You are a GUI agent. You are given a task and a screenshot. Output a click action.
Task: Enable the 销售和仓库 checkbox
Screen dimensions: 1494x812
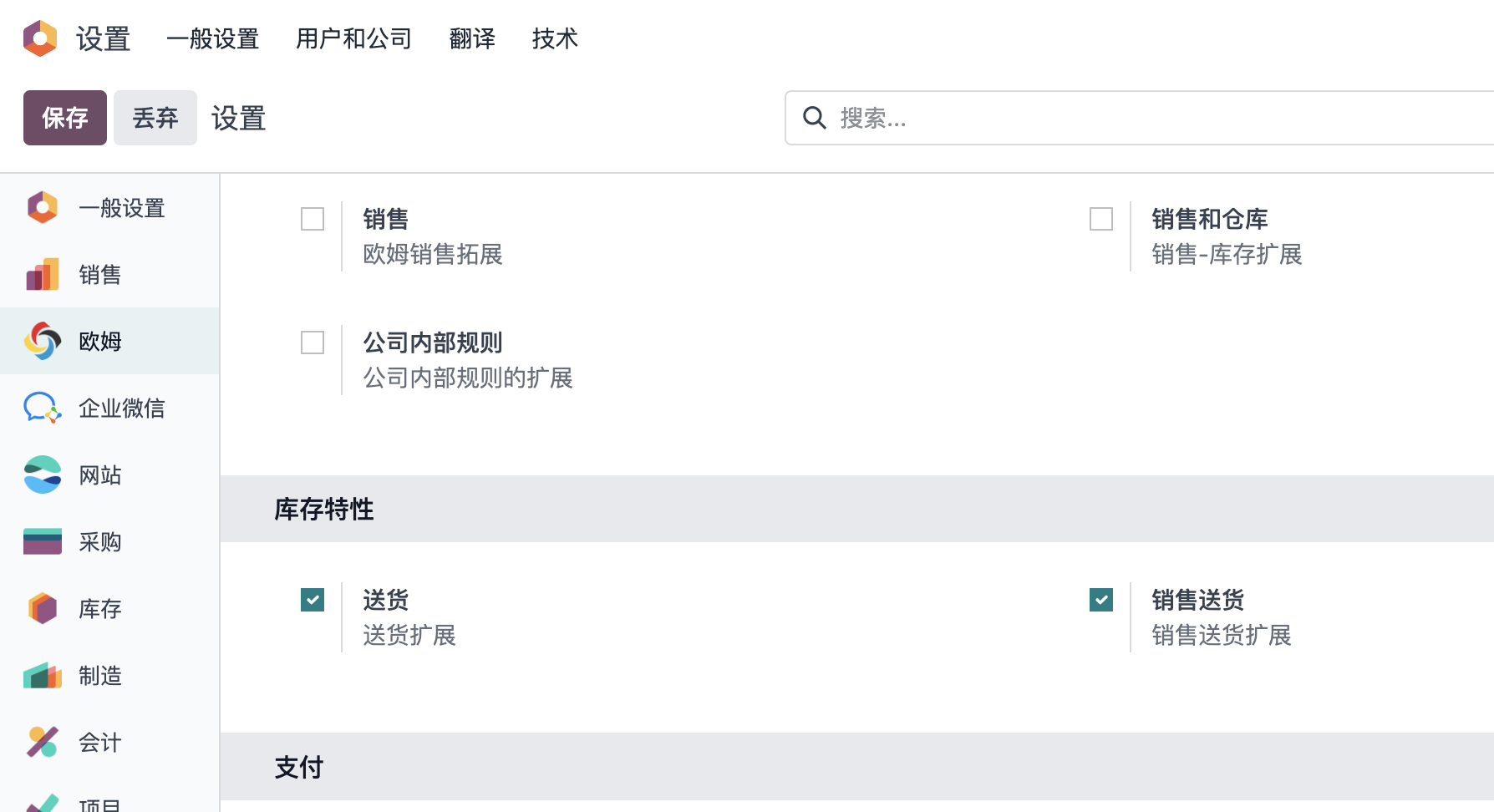tap(1101, 219)
